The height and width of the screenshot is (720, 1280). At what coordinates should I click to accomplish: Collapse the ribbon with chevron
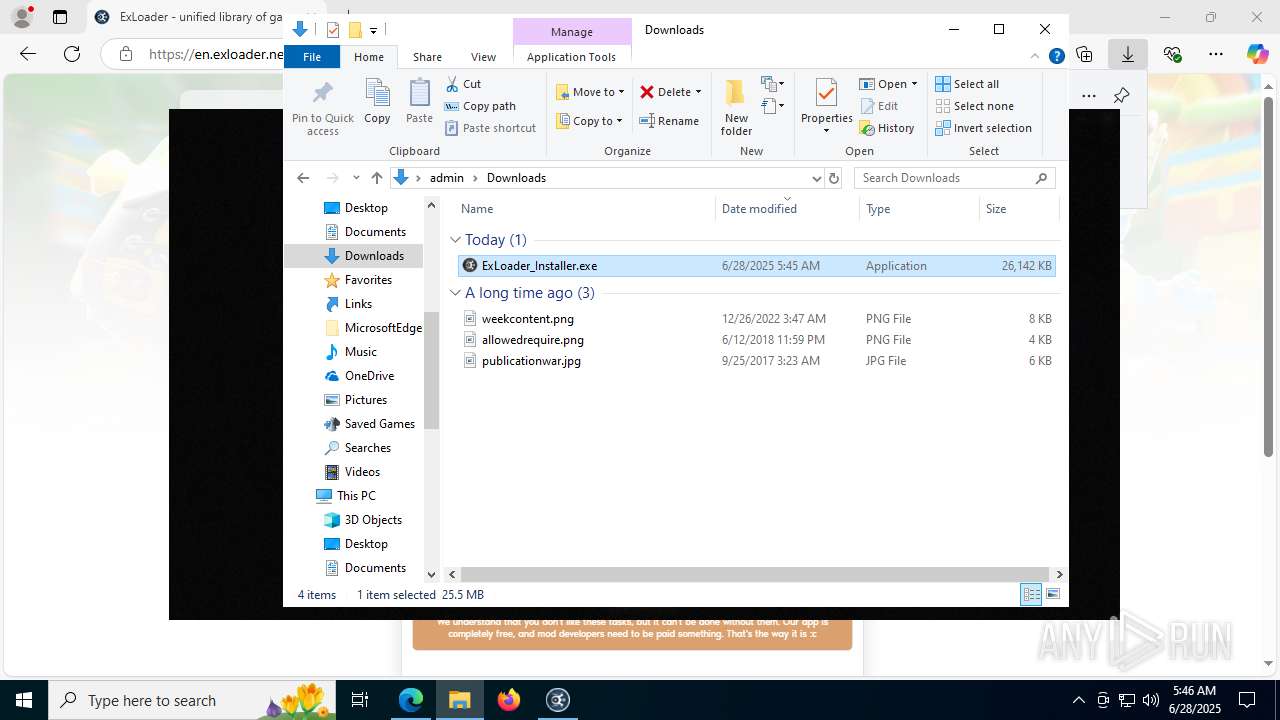(x=1035, y=57)
